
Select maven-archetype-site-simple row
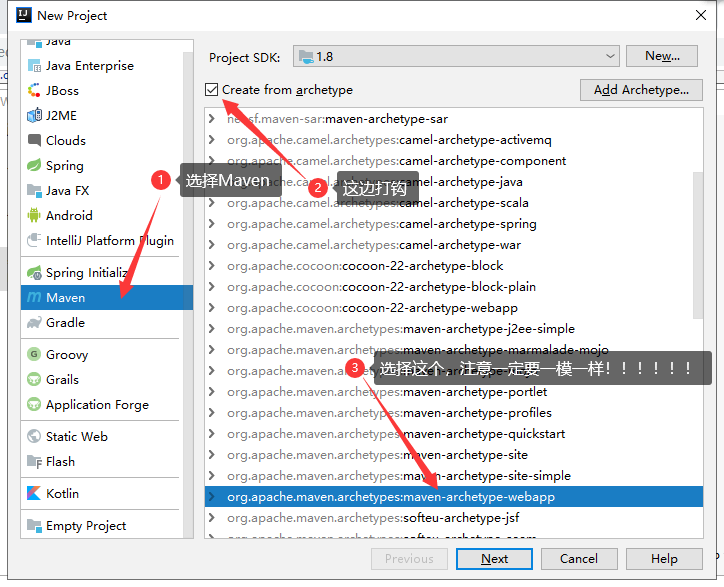454,476
